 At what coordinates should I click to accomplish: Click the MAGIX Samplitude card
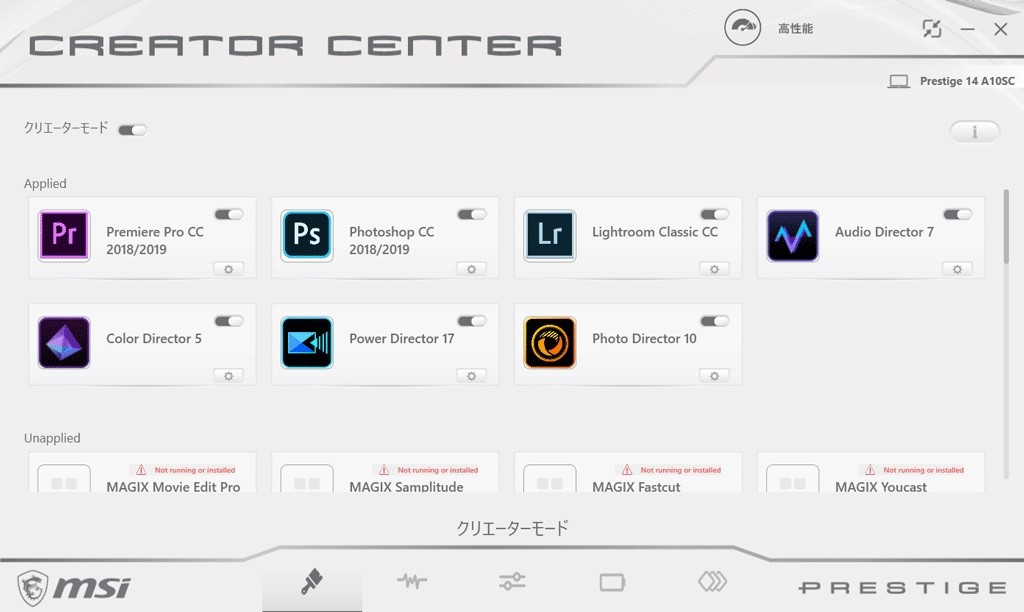coord(385,472)
